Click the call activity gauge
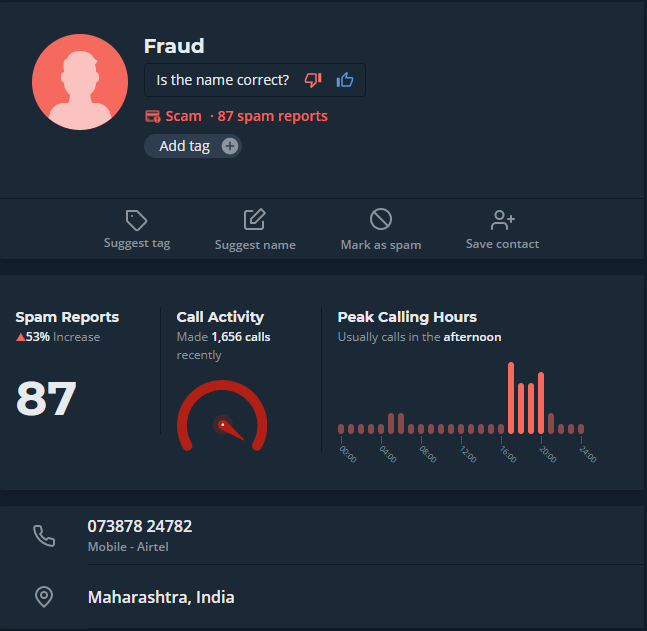This screenshot has height=631, width=647. (222, 418)
